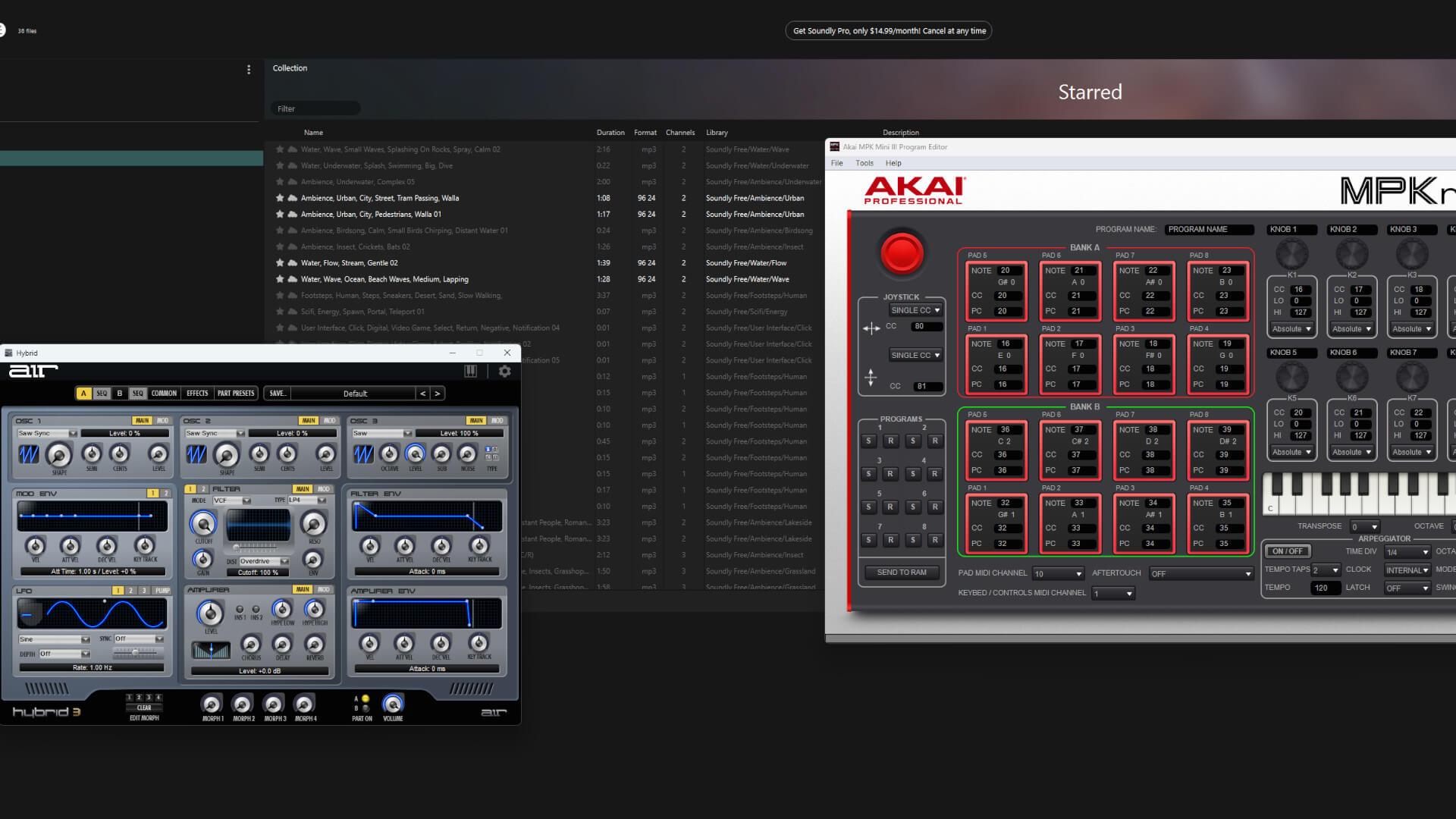This screenshot has width=1456, height=819.
Task: Switch to Hybrid Effects tab
Action: click(197, 394)
